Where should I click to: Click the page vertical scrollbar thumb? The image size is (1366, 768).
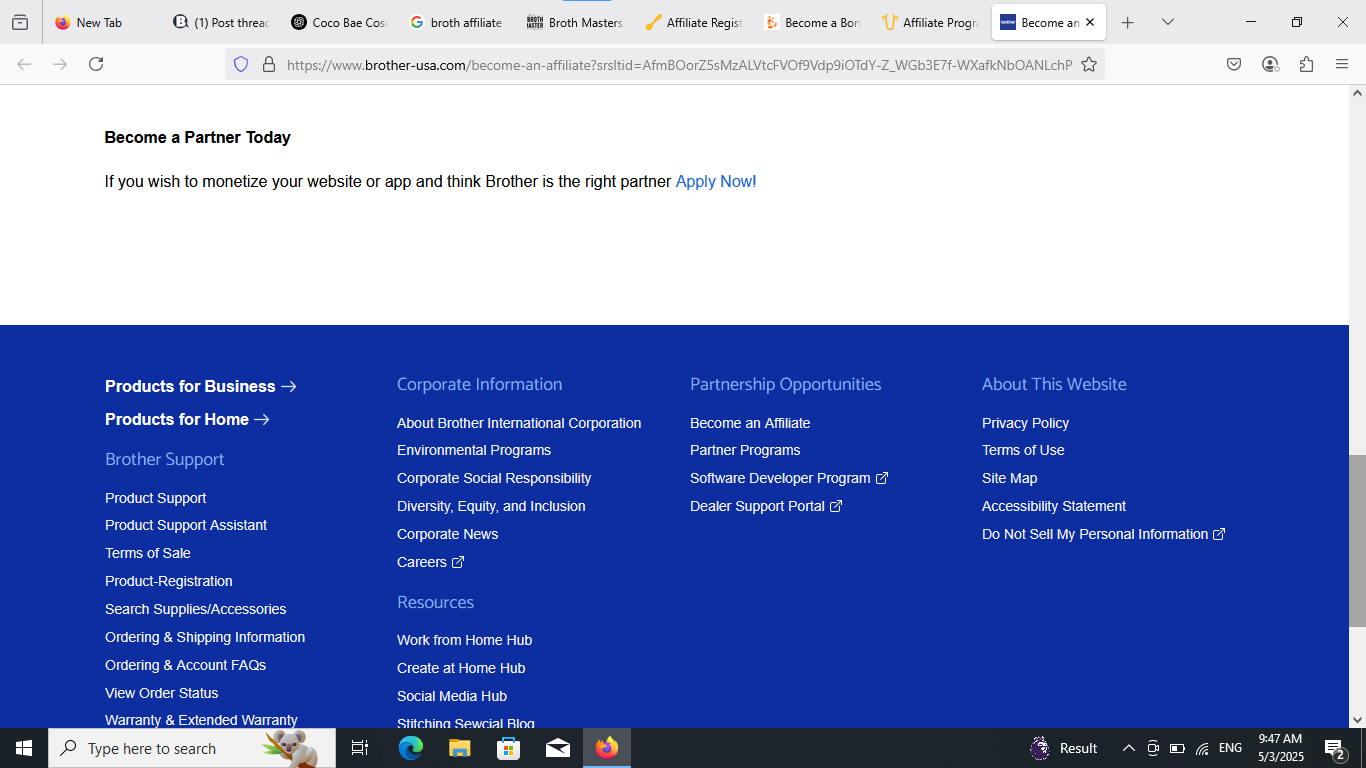coord(1357,541)
